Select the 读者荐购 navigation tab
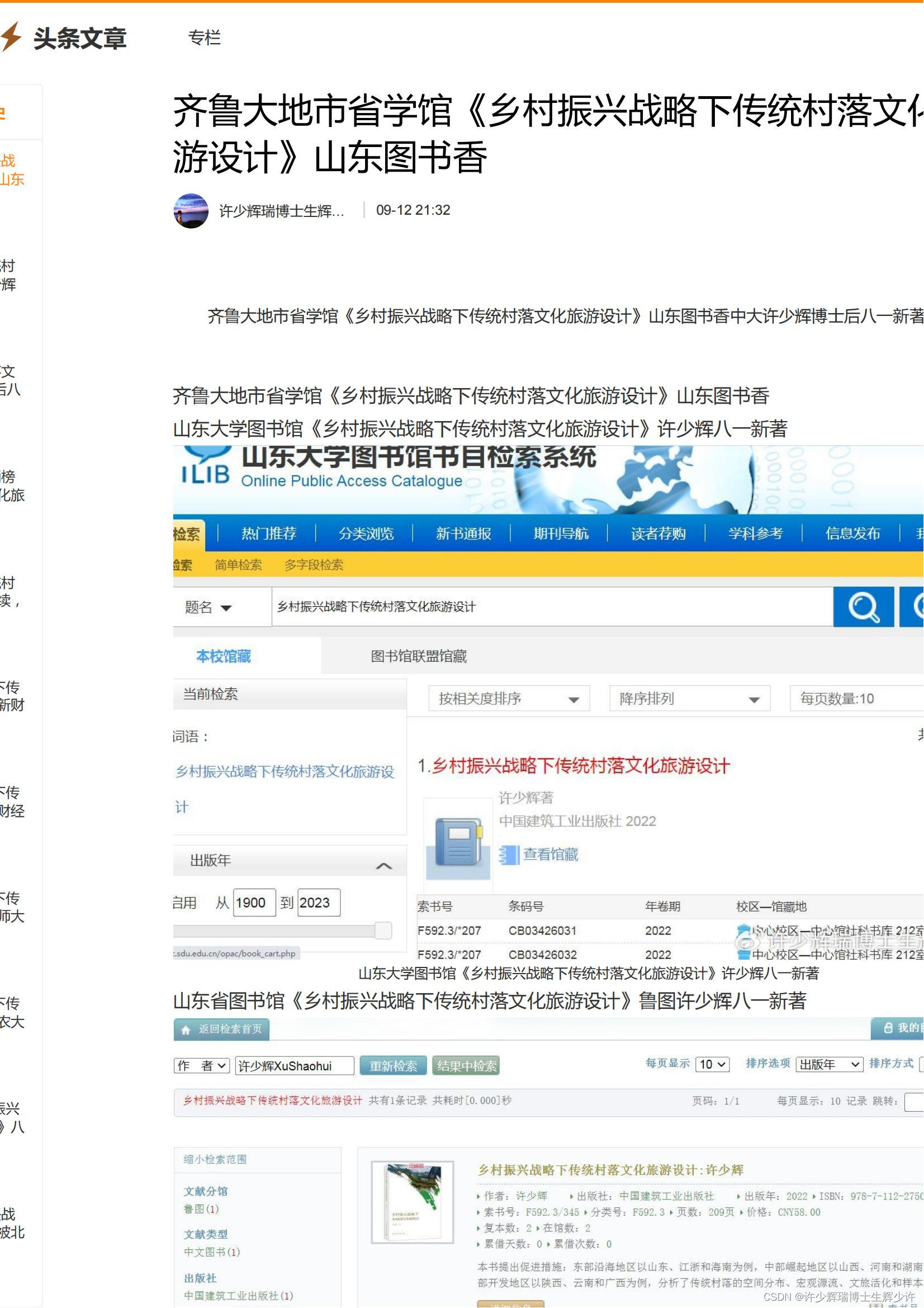 pyautogui.click(x=658, y=534)
